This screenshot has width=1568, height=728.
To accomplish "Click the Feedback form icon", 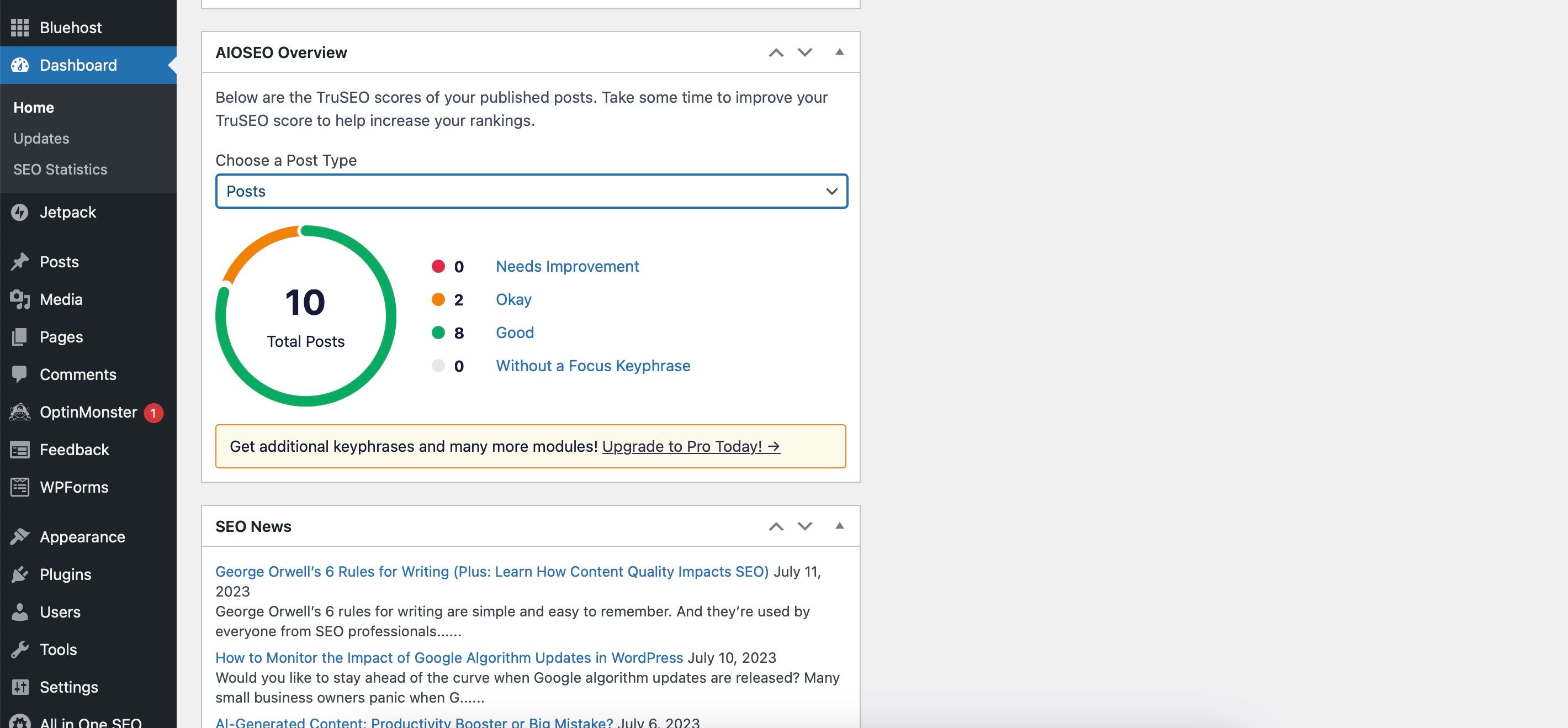I will point(19,450).
